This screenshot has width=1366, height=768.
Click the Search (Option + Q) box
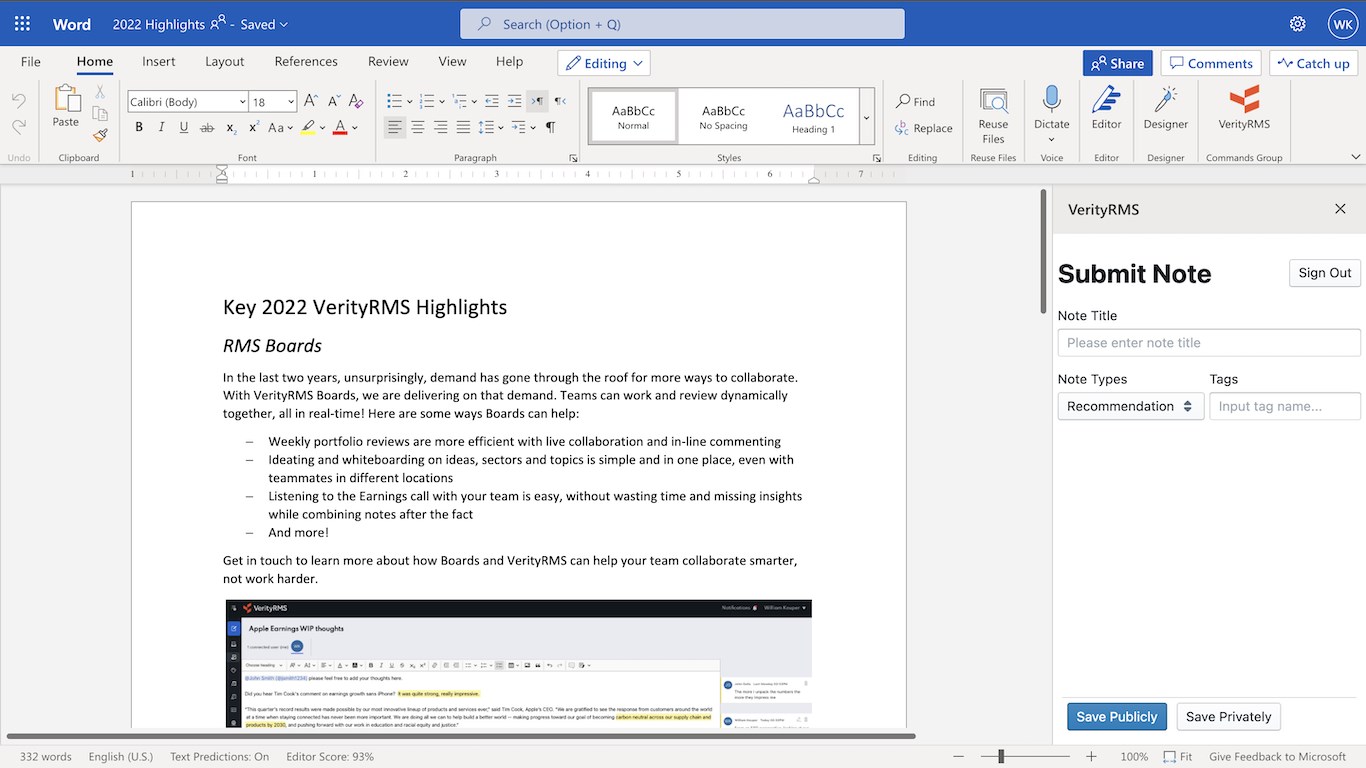point(682,24)
